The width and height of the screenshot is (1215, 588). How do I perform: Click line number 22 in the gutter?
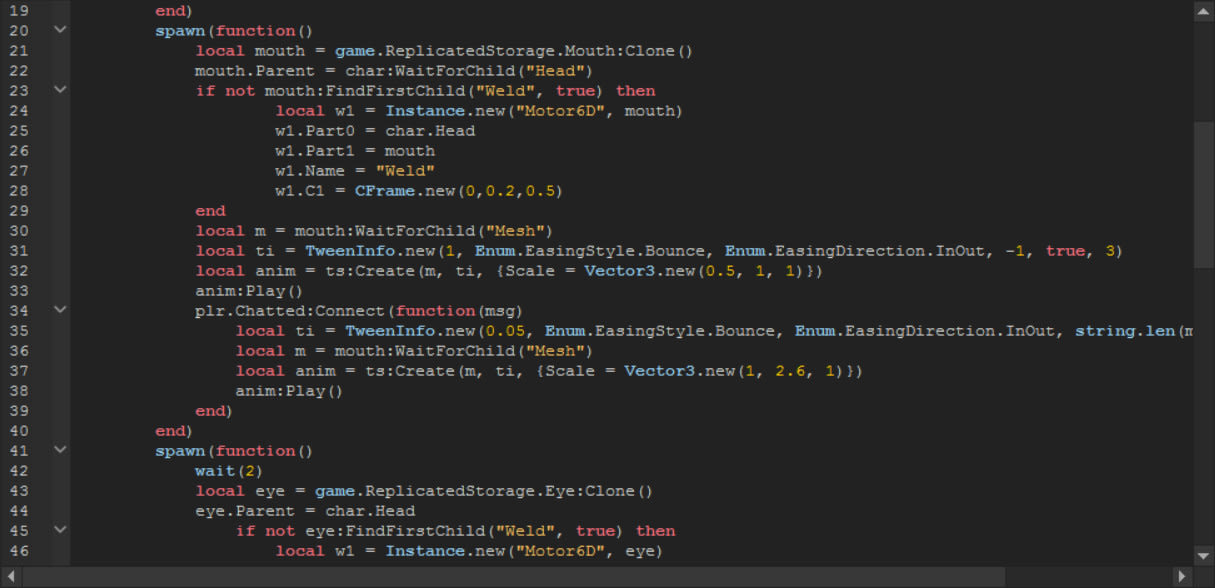coord(20,70)
